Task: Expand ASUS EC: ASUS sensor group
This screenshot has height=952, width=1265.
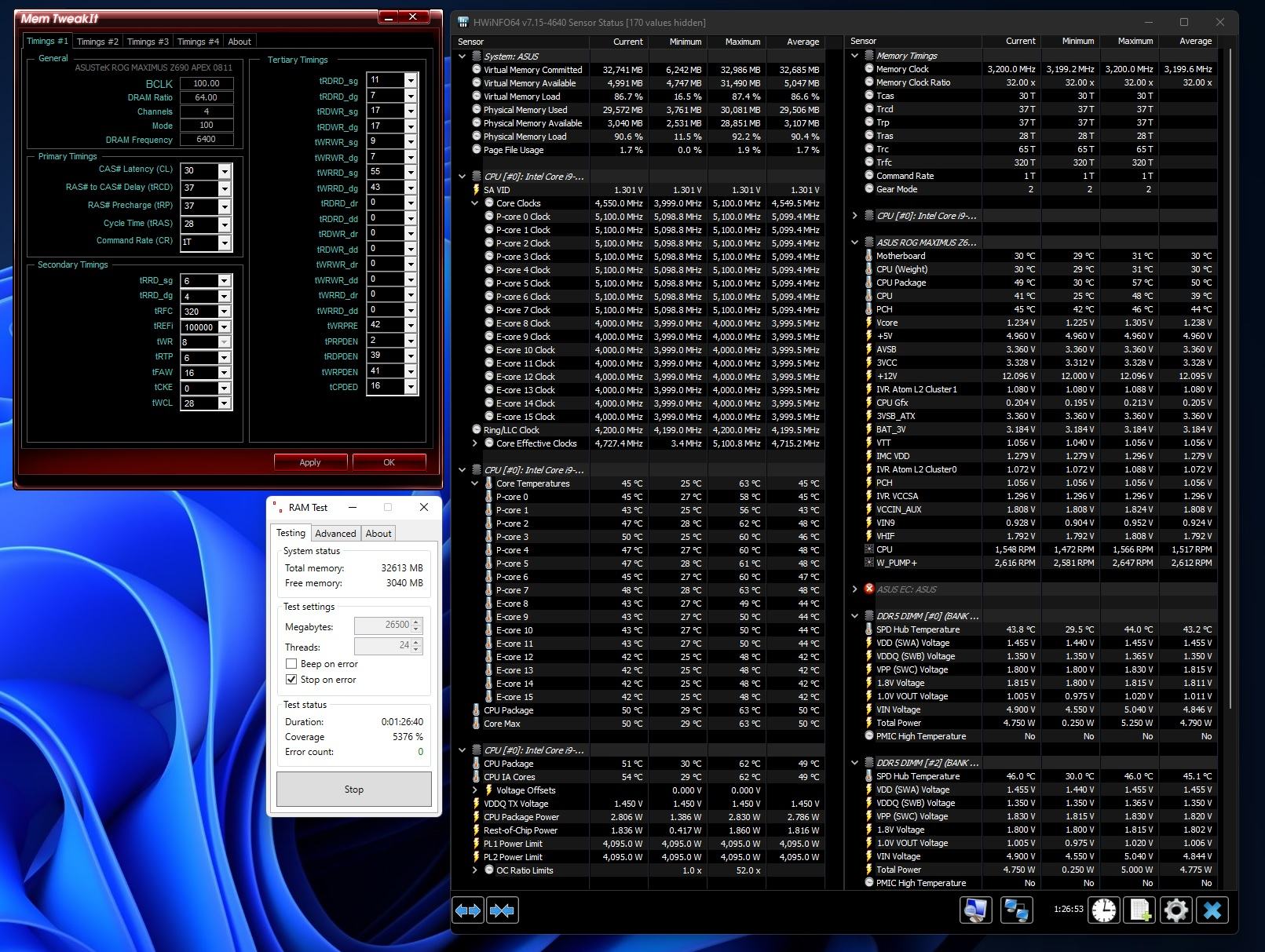Action: coord(855,589)
